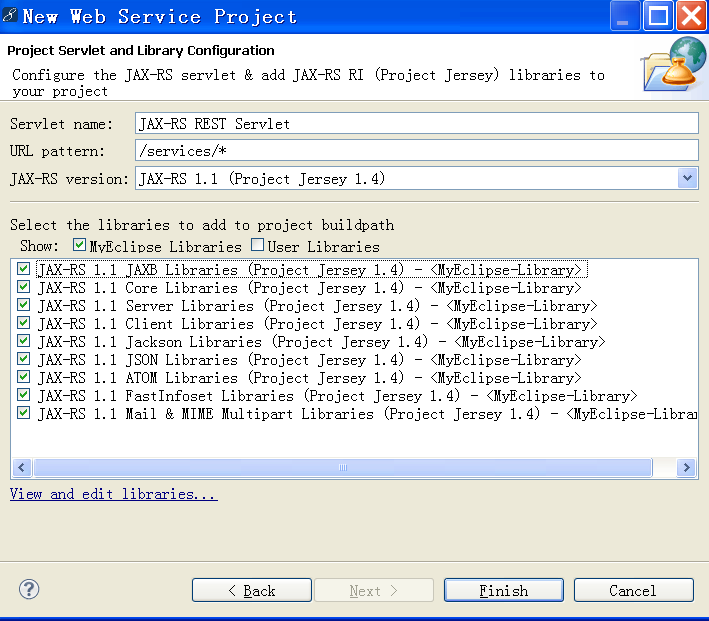Open View and edit libraries link
Image resolution: width=709 pixels, height=621 pixels.
coord(113,494)
